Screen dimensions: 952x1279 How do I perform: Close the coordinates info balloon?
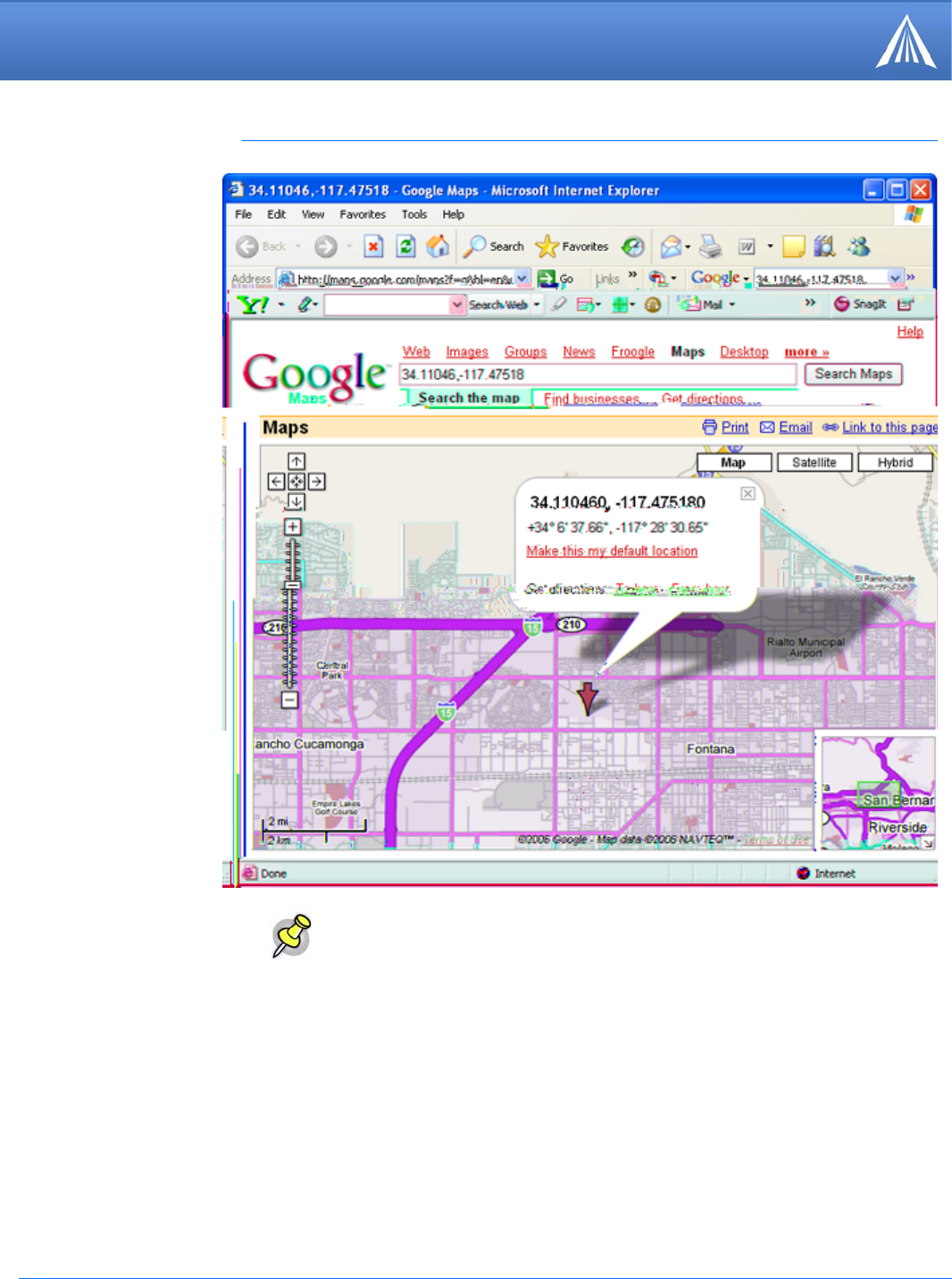[x=748, y=494]
